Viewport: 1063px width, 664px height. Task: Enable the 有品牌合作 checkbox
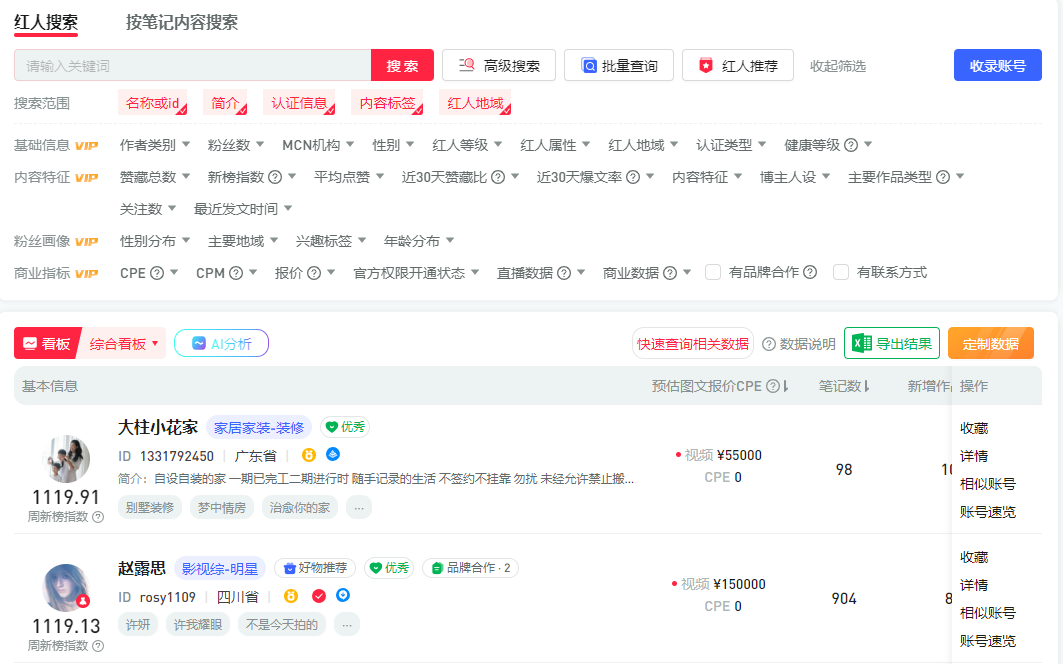(713, 272)
